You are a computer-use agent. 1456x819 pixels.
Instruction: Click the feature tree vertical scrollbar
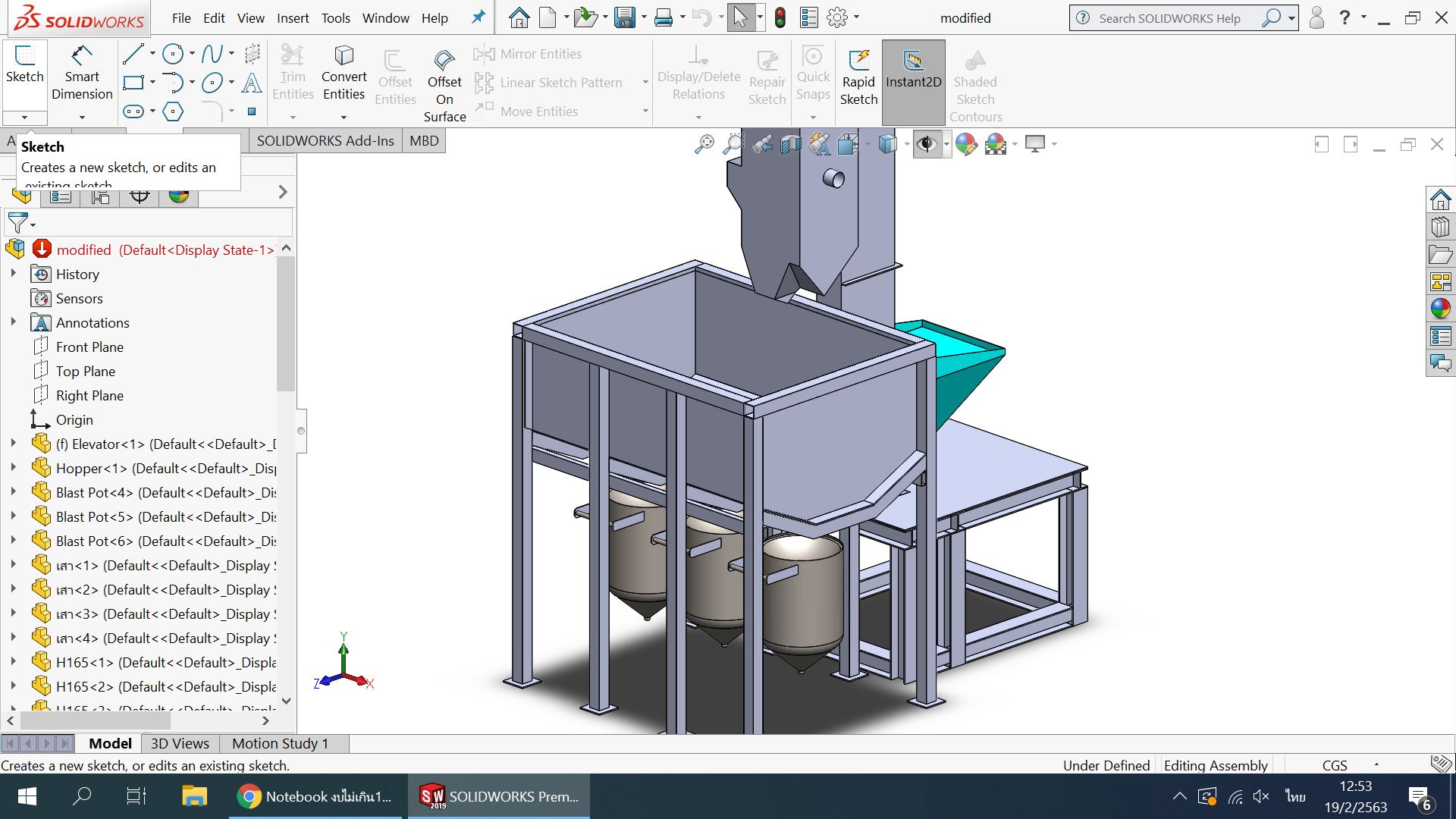286,324
